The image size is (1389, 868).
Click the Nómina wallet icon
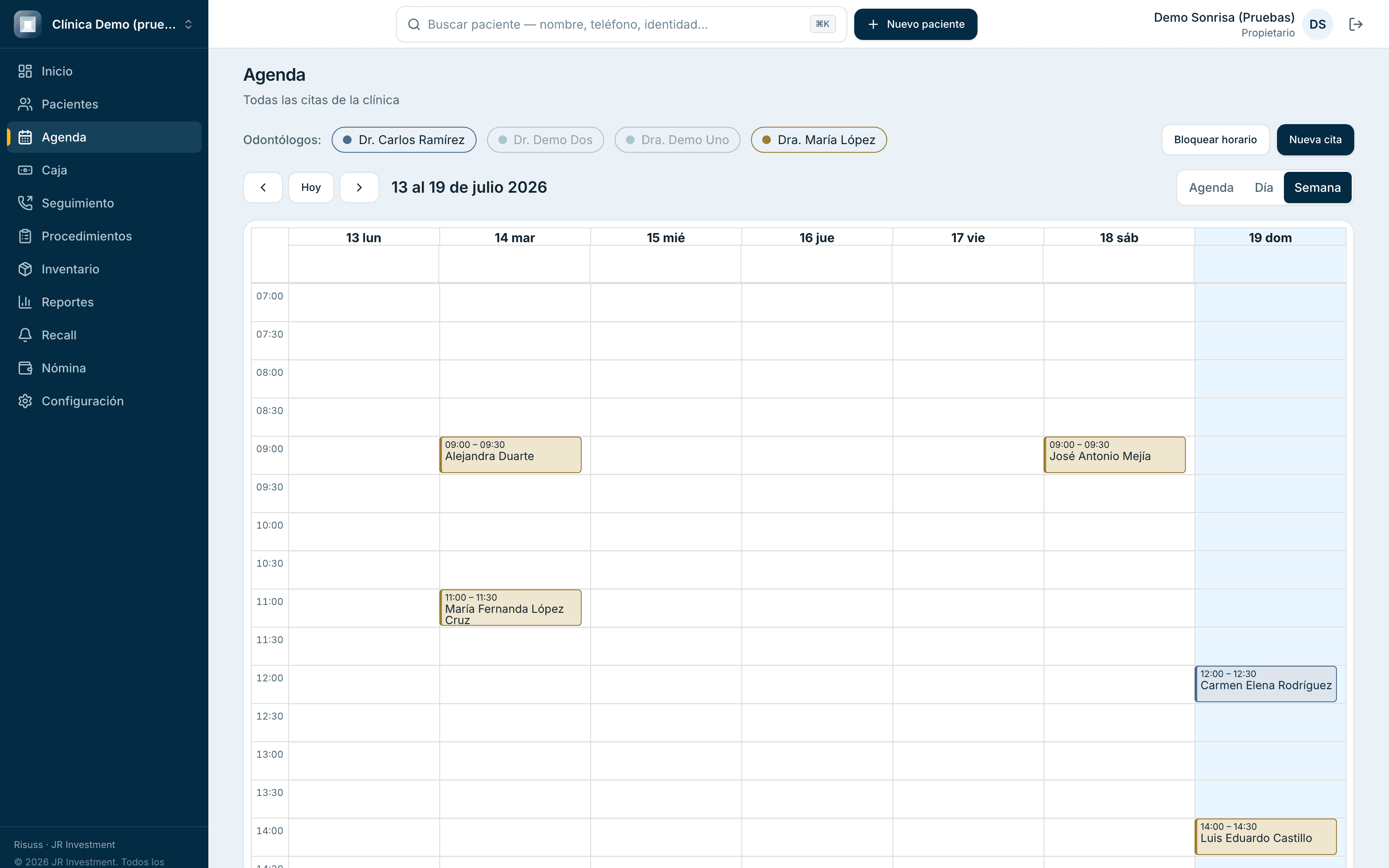pos(25,368)
